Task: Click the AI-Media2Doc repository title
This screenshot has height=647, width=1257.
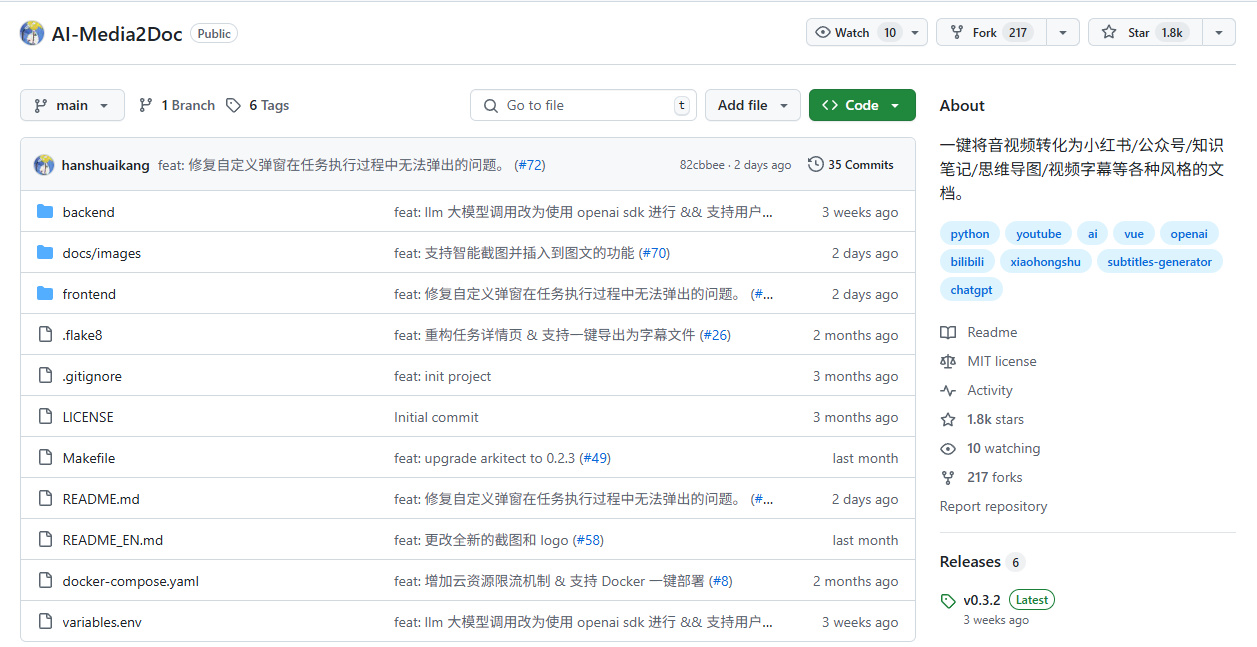Action: click(117, 34)
